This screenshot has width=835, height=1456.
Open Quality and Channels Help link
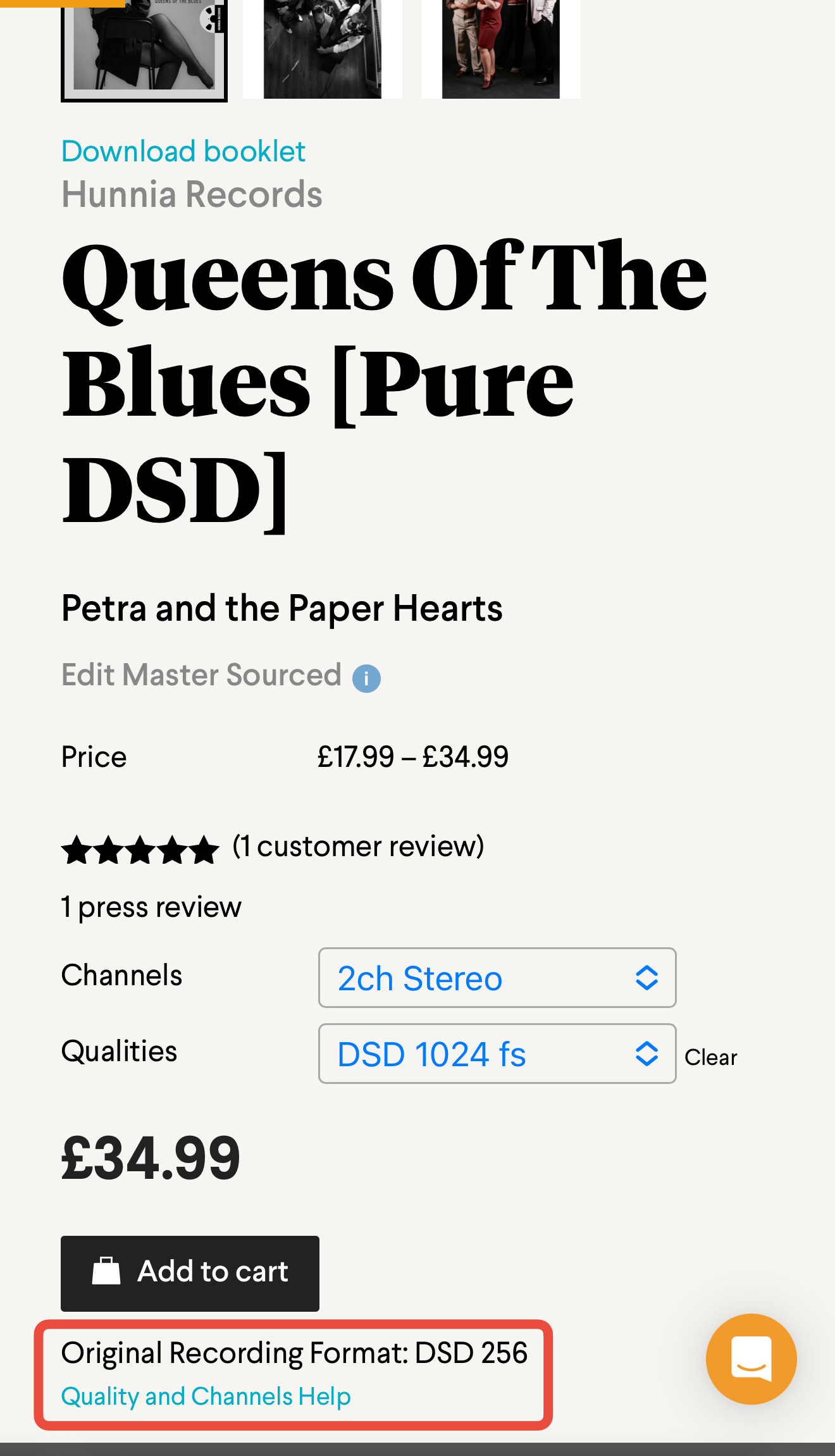206,1396
